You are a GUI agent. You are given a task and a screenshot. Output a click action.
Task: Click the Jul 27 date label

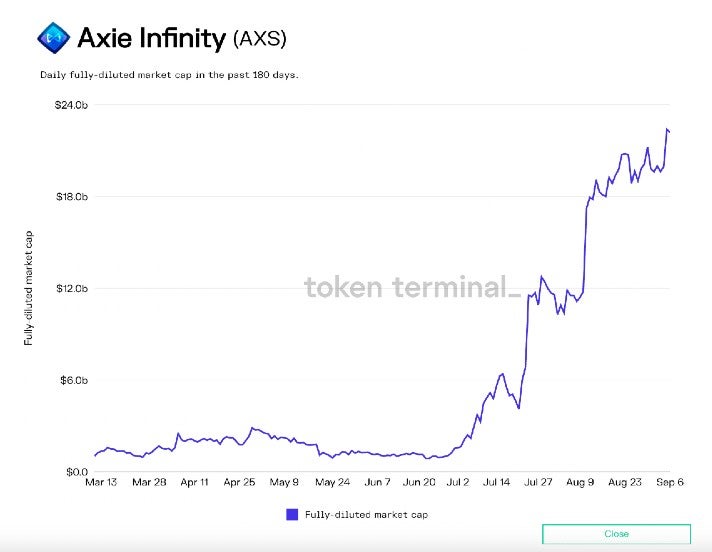click(x=539, y=482)
